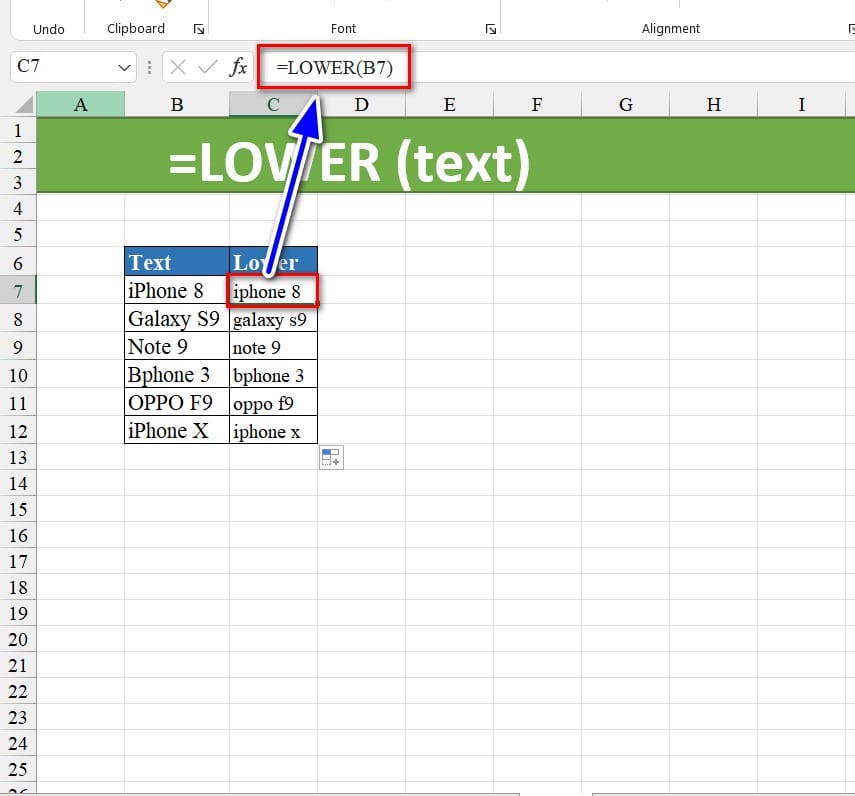Click the Enter checkmark in formula bar
This screenshot has height=796, width=855.
208,68
